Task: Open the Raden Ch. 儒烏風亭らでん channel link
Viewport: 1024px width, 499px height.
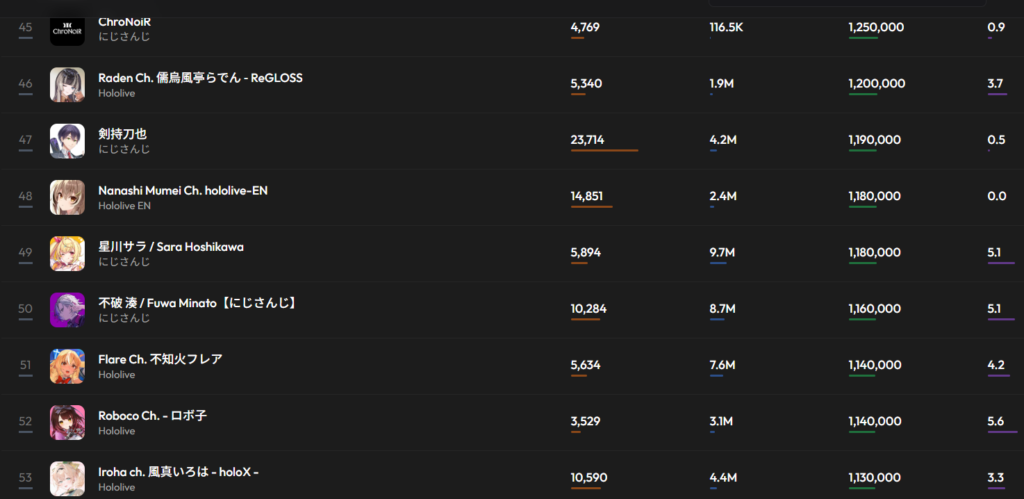Action: tap(200, 78)
